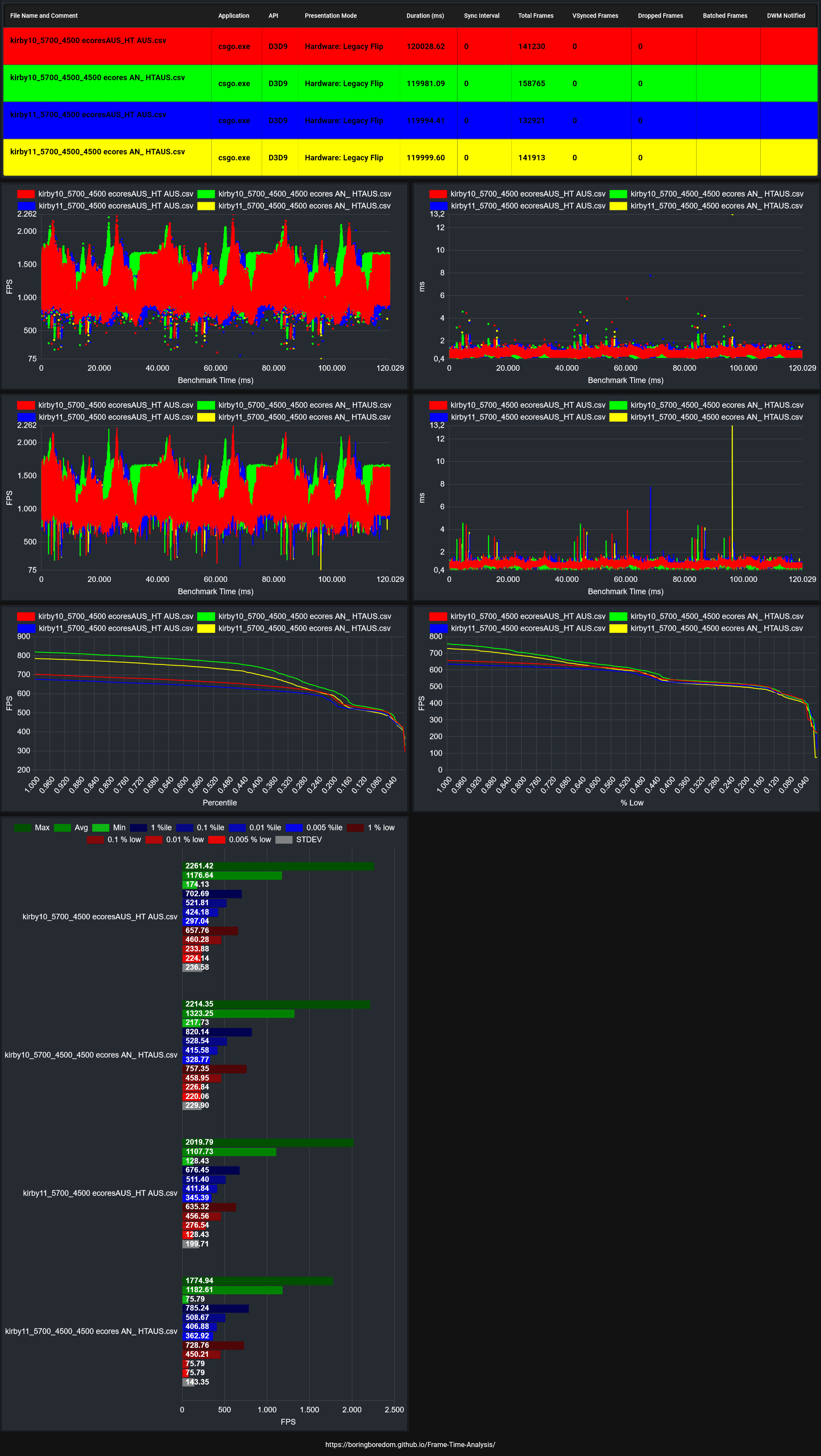Screen dimensions: 821x1456
Task: Select the yellow row file name kirby11_5700_4500_4500 ecores
Action: pyautogui.click(x=97, y=151)
